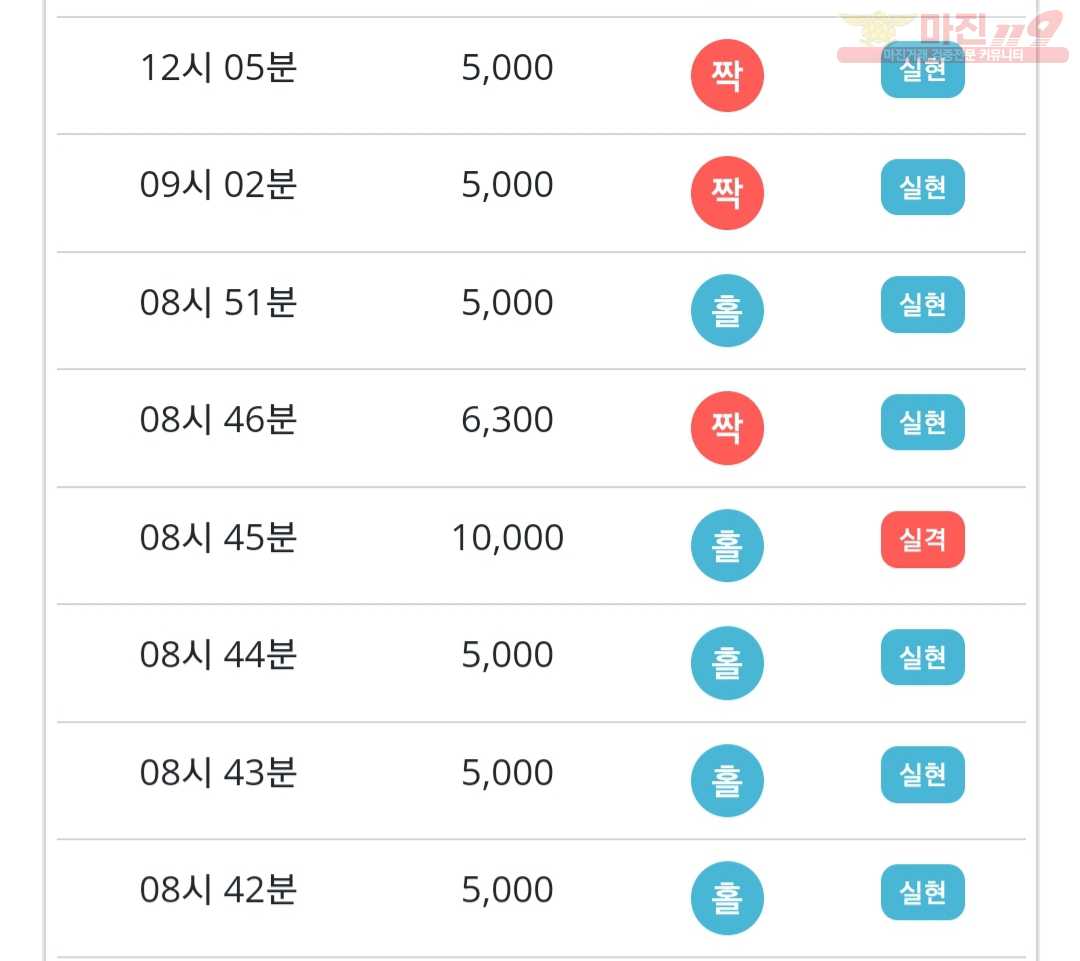Viewport: 1080px width, 961px height.
Task: Click the red 짝 circle at 12시 05분
Action: (727, 75)
